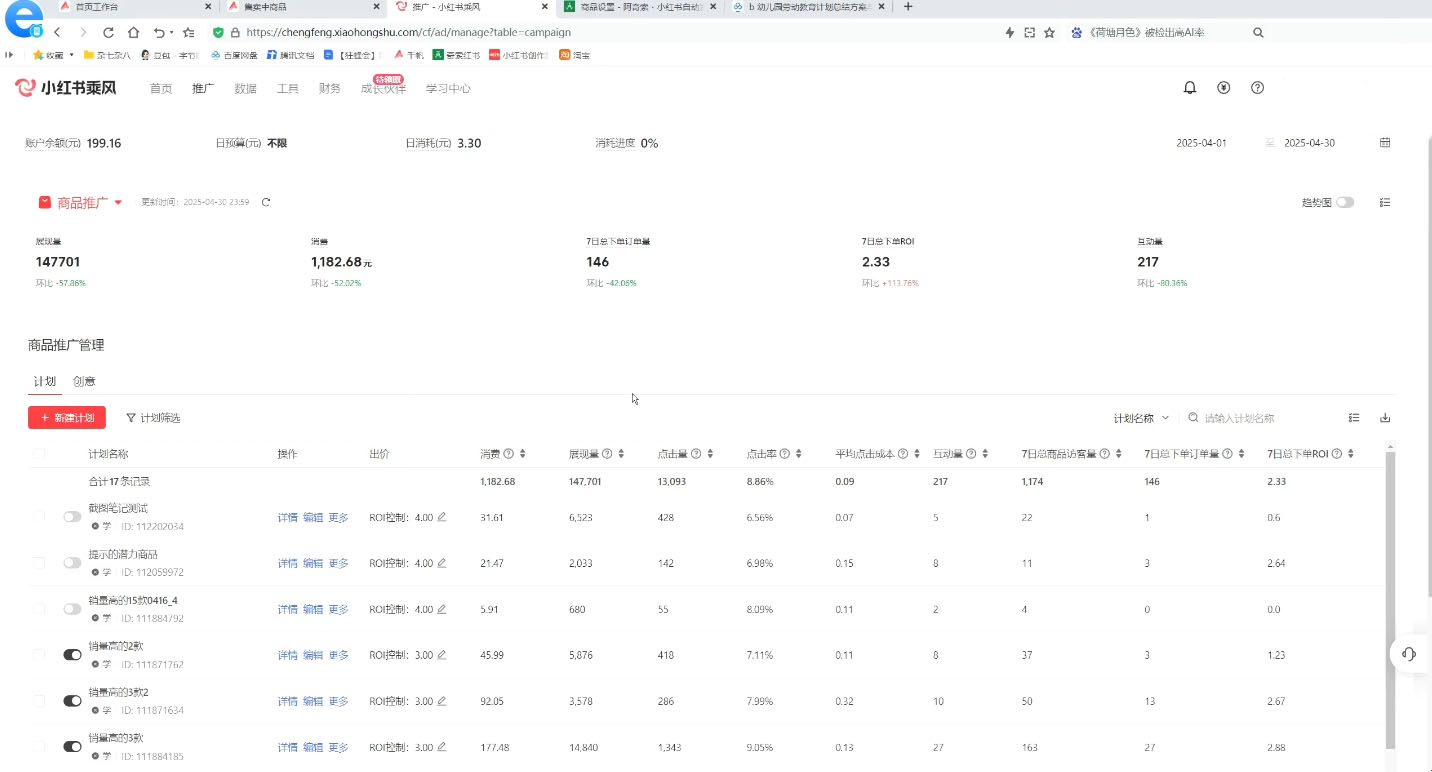Viewport: 1432px width, 772px height.
Task: Click the rewards icon beside the notification bell
Action: click(x=1223, y=87)
